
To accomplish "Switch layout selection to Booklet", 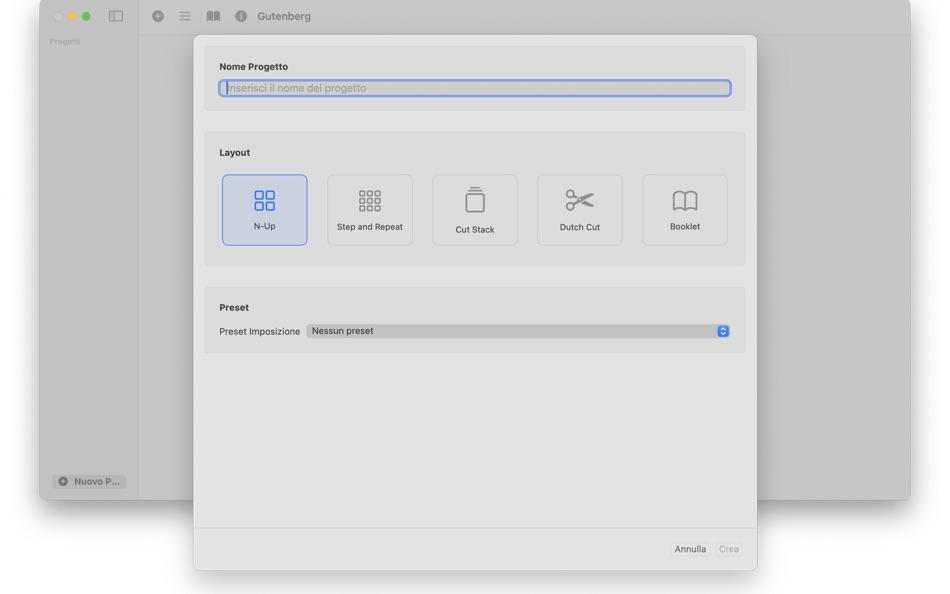I will coord(684,209).
